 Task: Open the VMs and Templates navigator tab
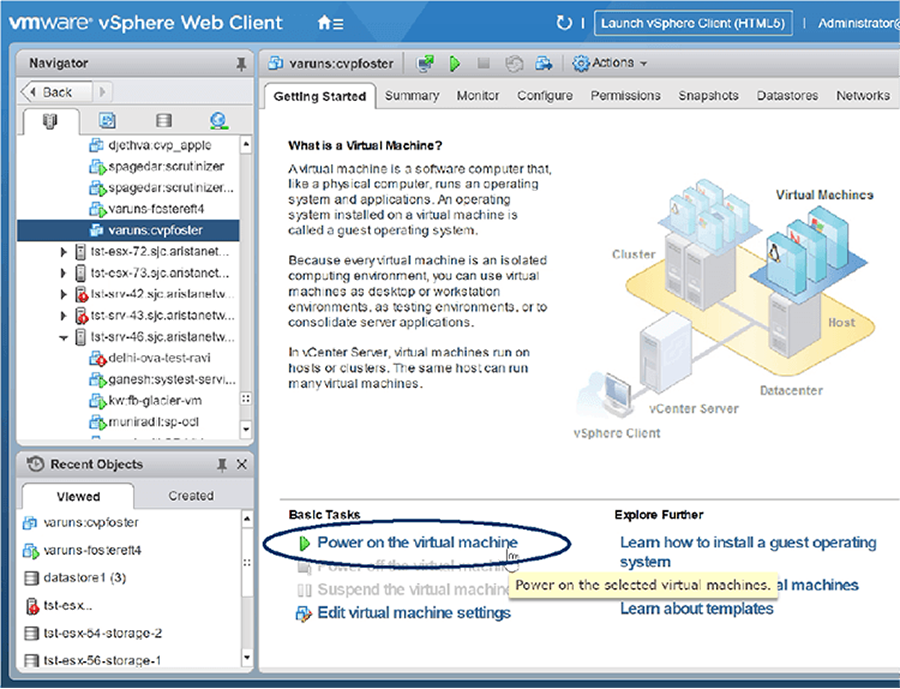point(107,120)
